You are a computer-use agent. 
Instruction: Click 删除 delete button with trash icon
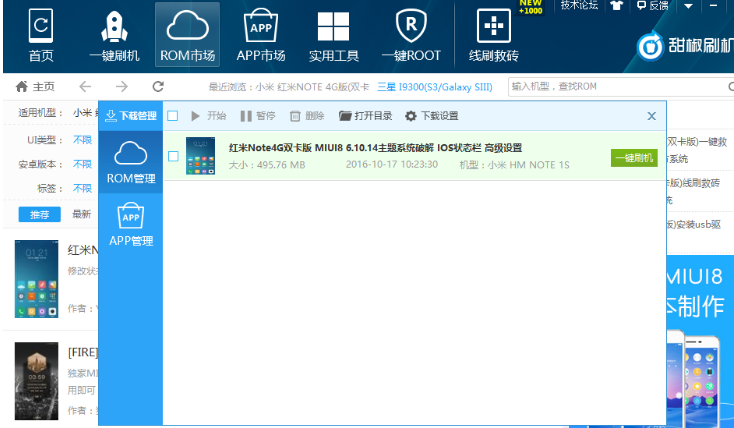pyautogui.click(x=307, y=116)
